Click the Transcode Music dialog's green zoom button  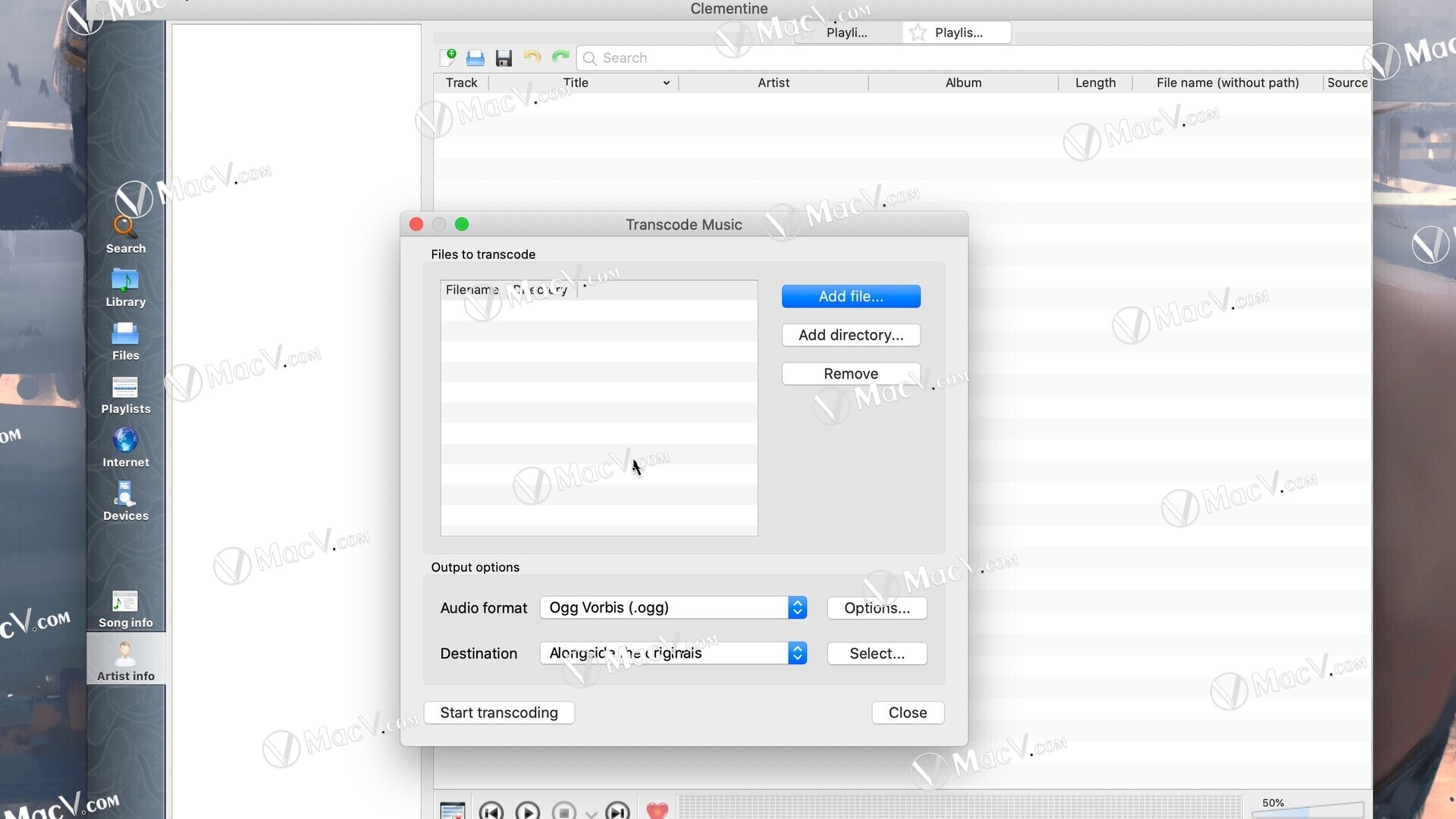click(x=462, y=224)
